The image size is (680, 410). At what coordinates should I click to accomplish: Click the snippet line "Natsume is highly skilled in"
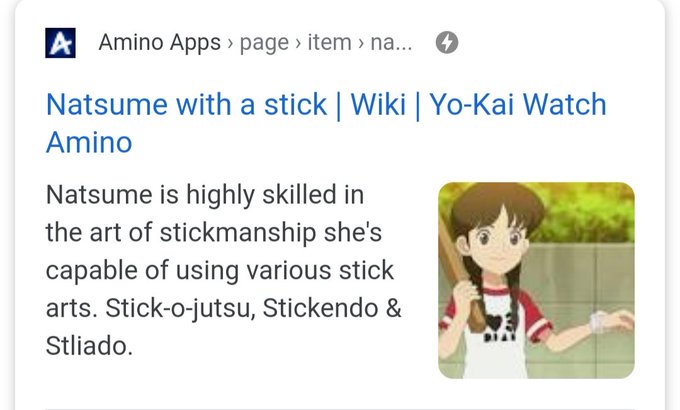[205, 194]
